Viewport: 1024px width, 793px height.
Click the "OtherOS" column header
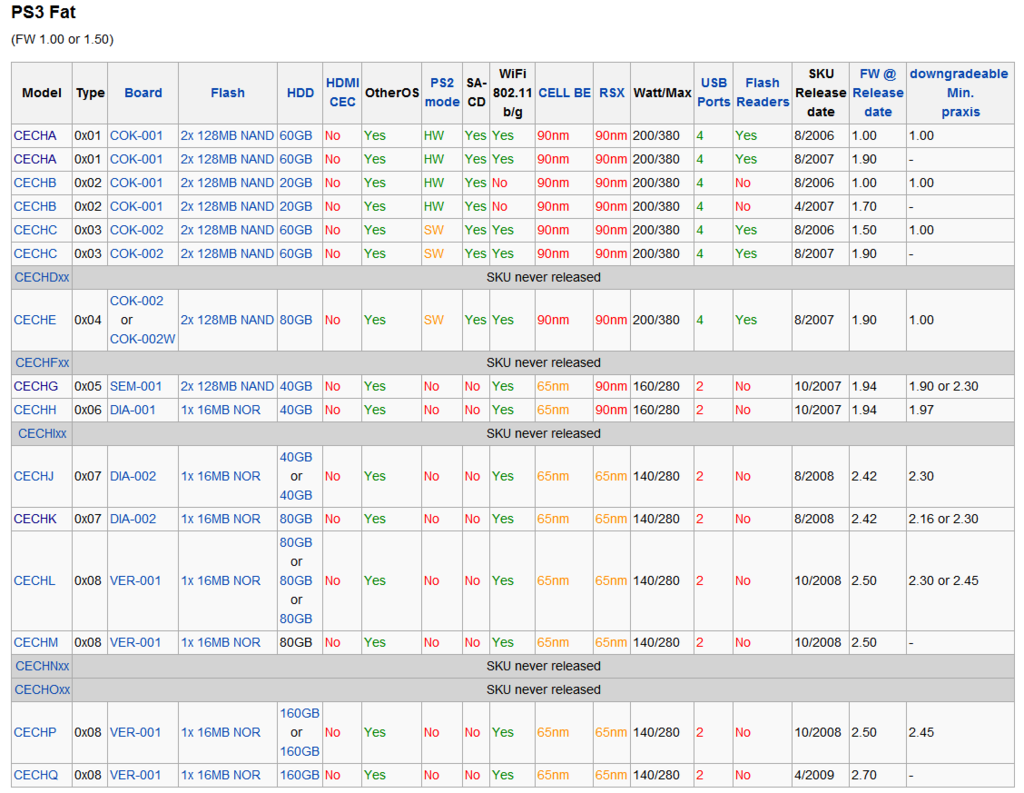392,93
